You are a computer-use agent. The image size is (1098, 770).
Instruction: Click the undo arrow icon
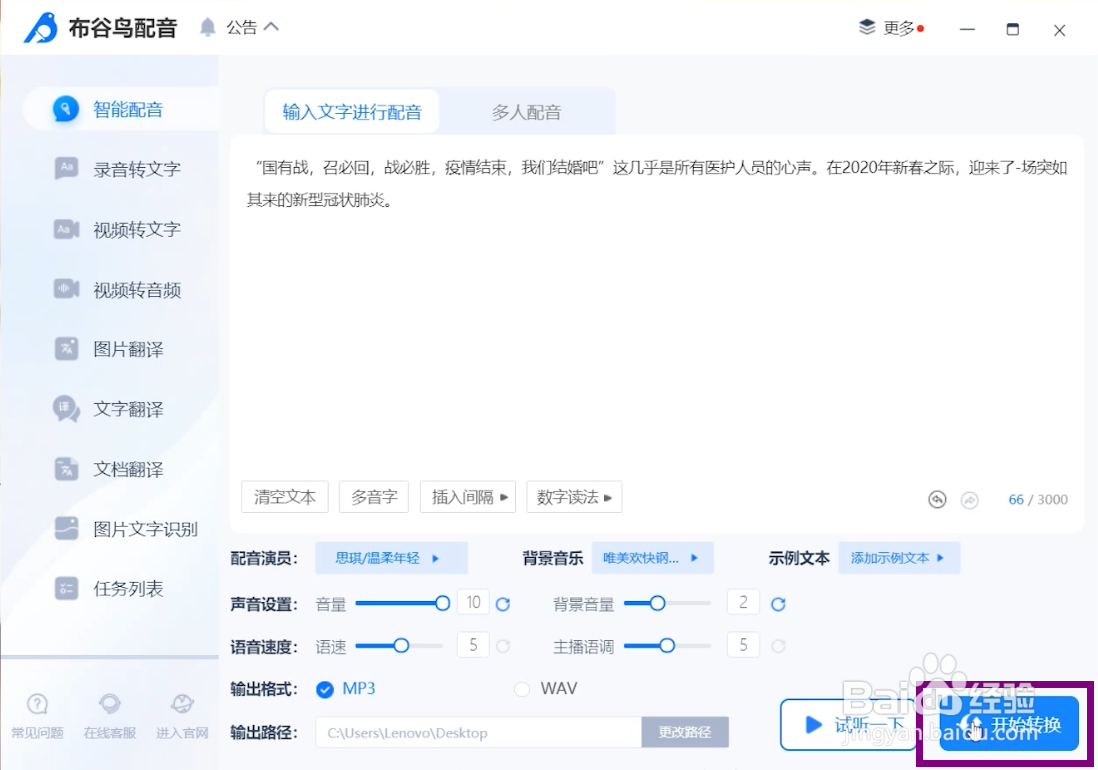(x=937, y=499)
